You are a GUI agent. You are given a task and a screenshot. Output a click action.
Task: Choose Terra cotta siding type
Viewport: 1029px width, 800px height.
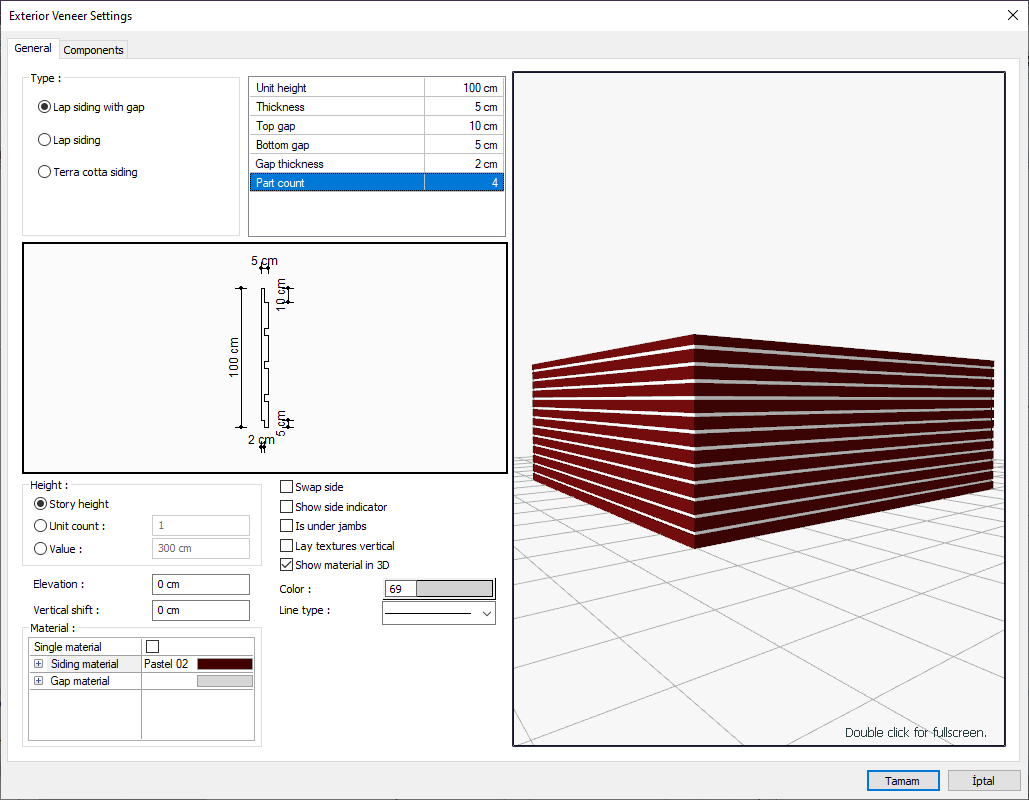(44, 172)
